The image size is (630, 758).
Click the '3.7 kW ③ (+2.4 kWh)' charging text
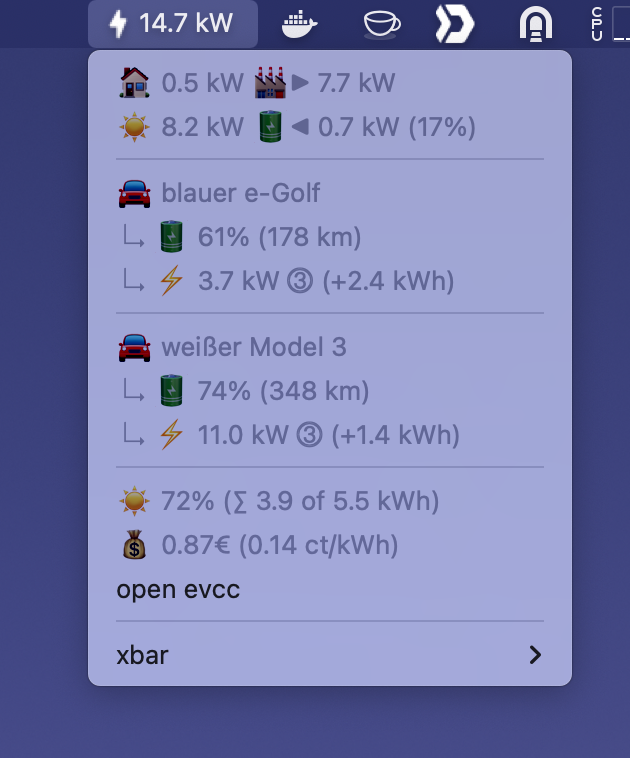[326, 281]
